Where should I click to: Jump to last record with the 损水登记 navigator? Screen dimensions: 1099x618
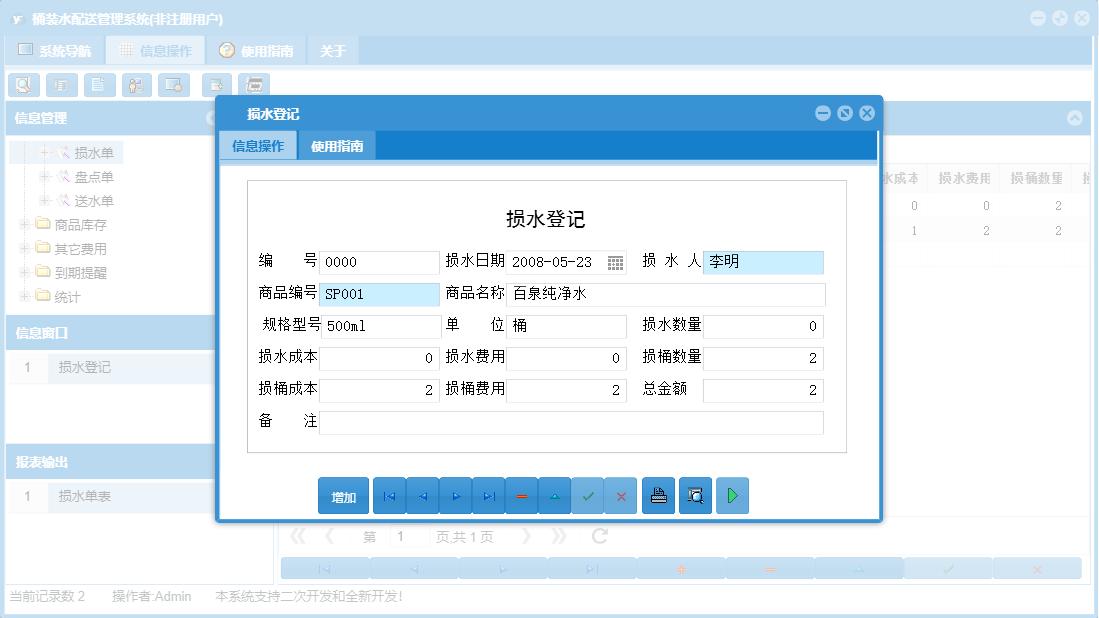click(488, 495)
